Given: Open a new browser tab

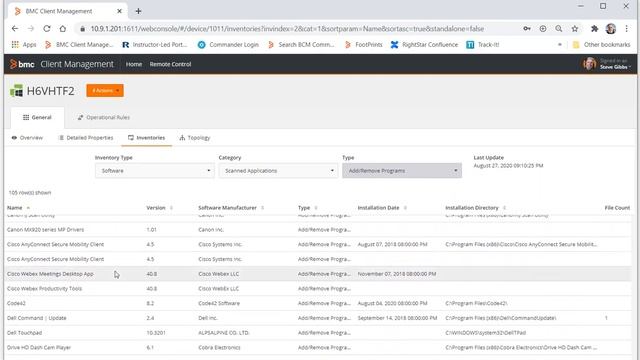Looking at the screenshot, I should tap(138, 11).
